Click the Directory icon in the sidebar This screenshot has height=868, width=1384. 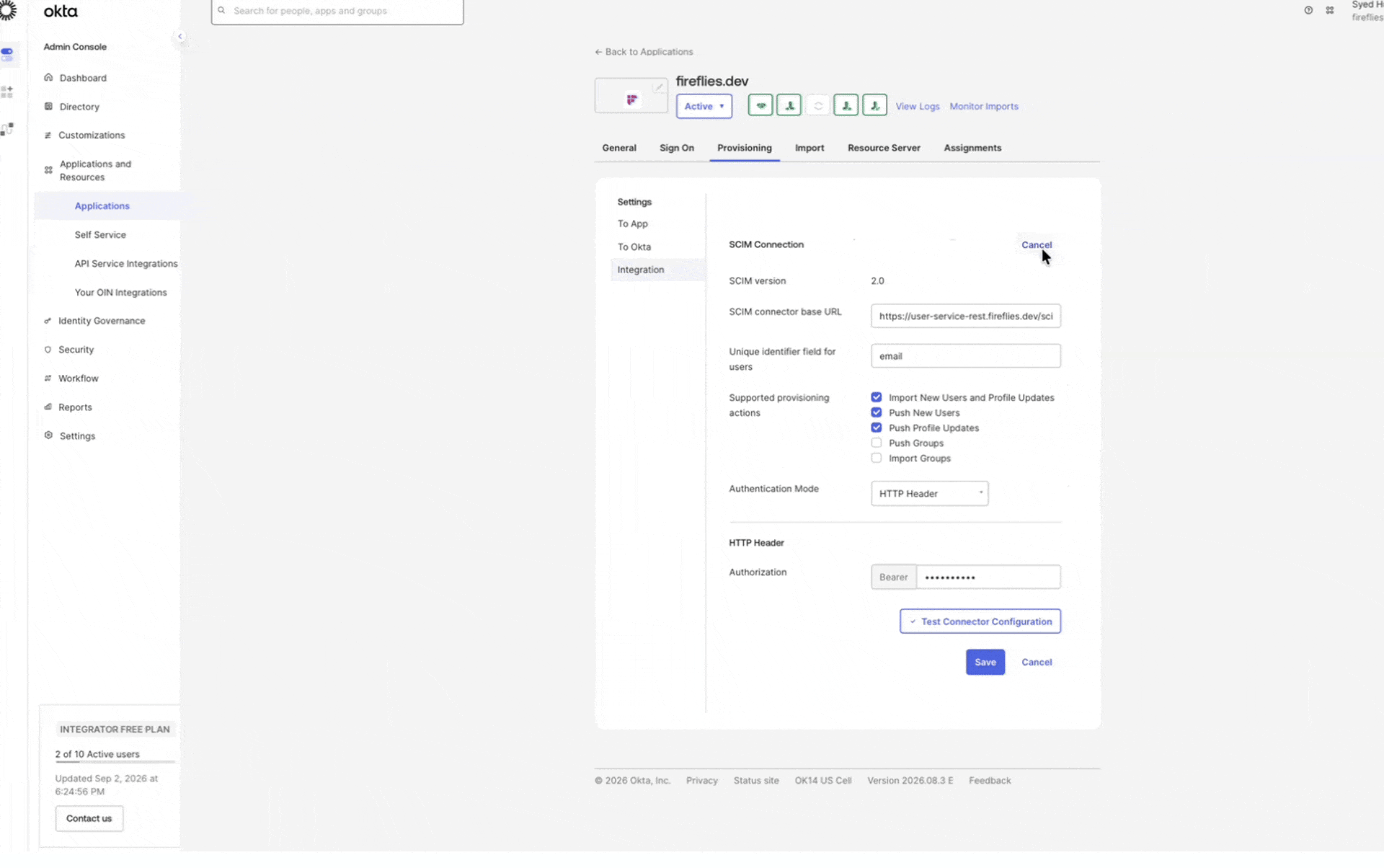(48, 107)
